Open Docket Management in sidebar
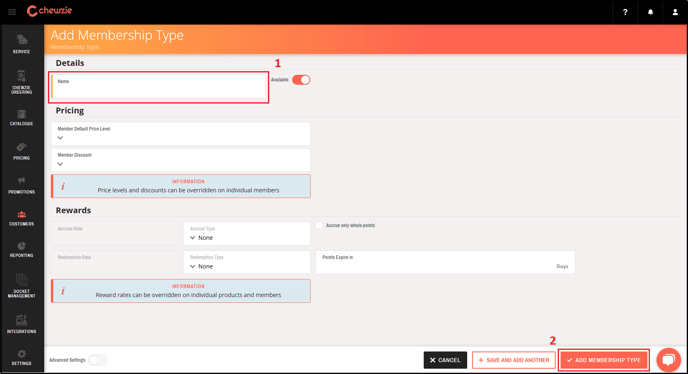Image resolution: width=688 pixels, height=374 pixels. (22, 286)
